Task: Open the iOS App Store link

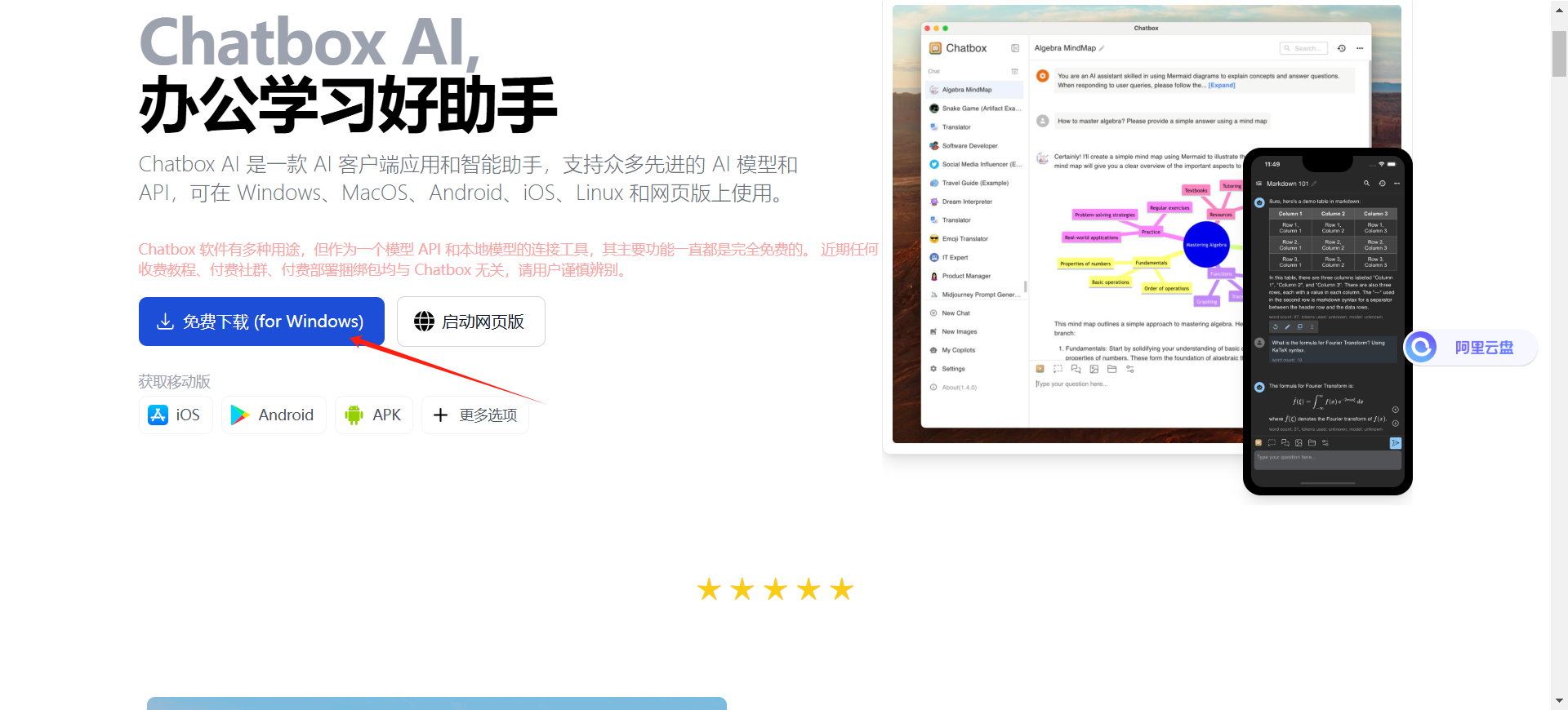Action: tap(175, 415)
